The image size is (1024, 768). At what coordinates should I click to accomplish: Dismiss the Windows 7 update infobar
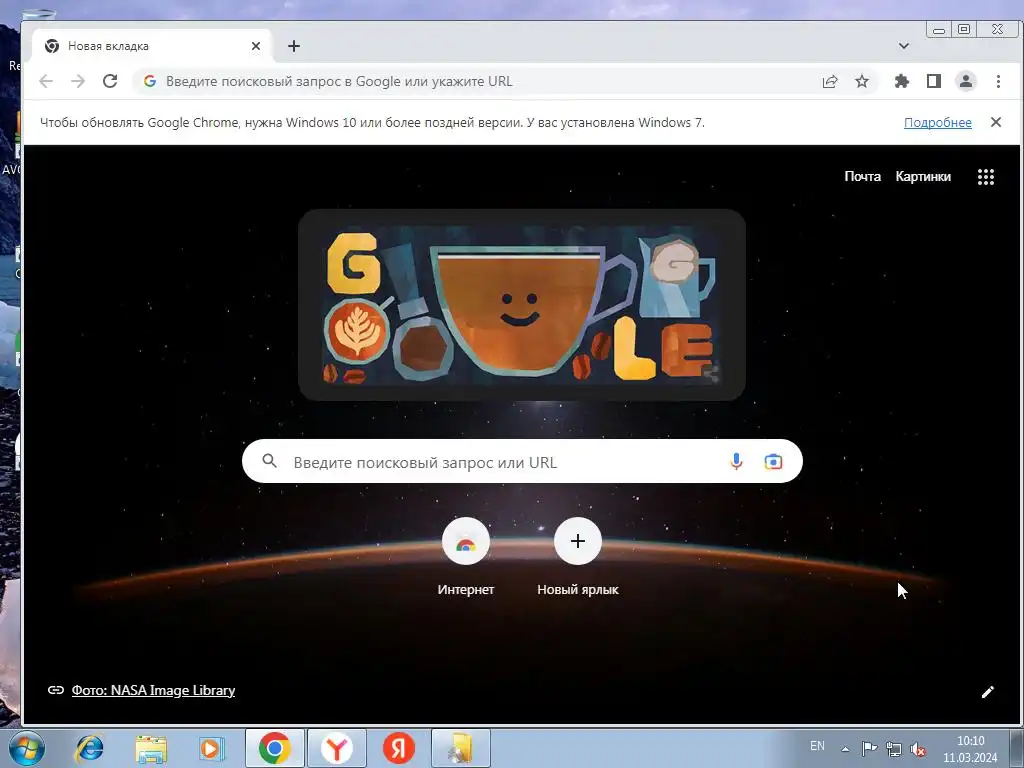point(996,122)
